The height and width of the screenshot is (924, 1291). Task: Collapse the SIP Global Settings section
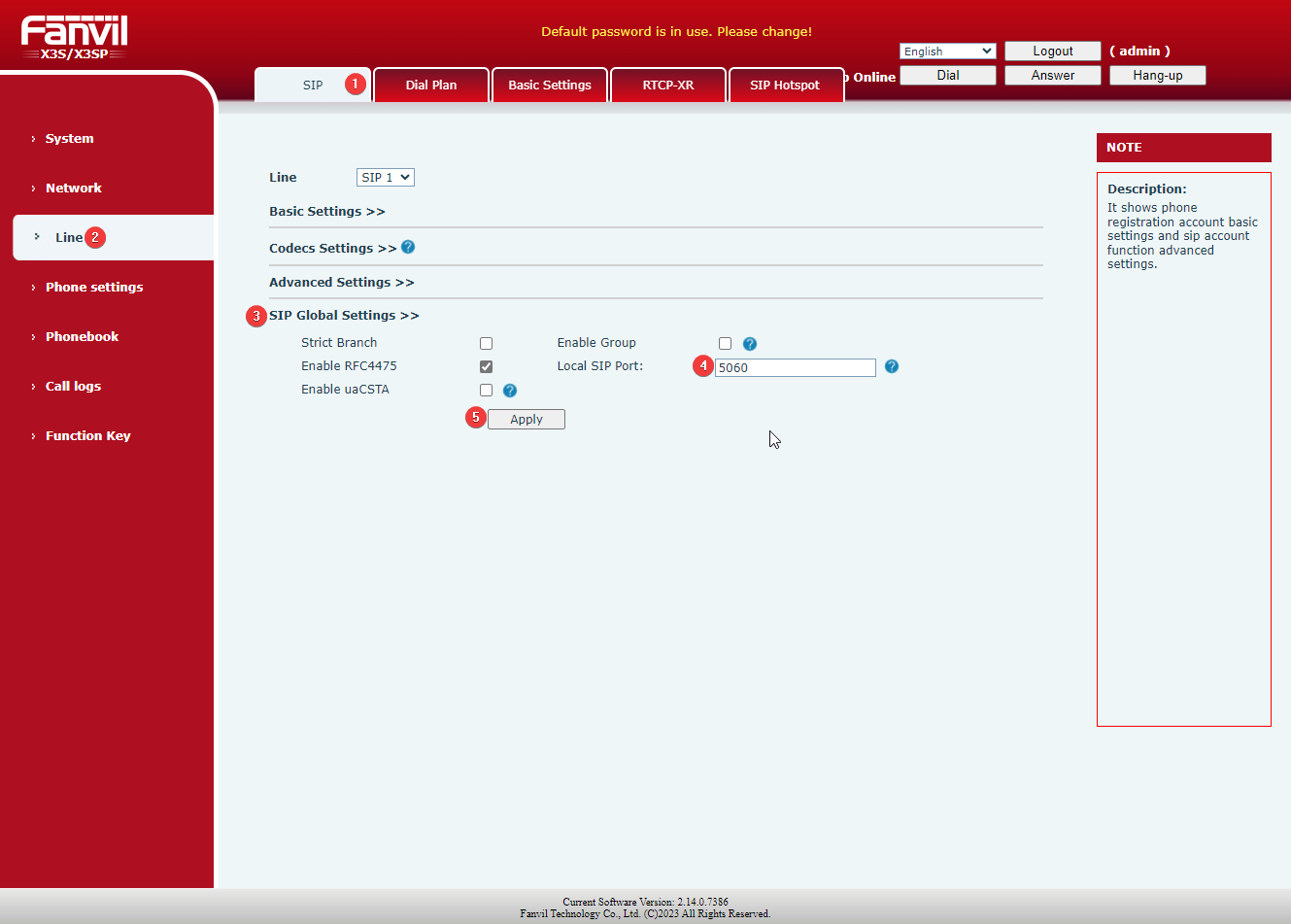(344, 316)
